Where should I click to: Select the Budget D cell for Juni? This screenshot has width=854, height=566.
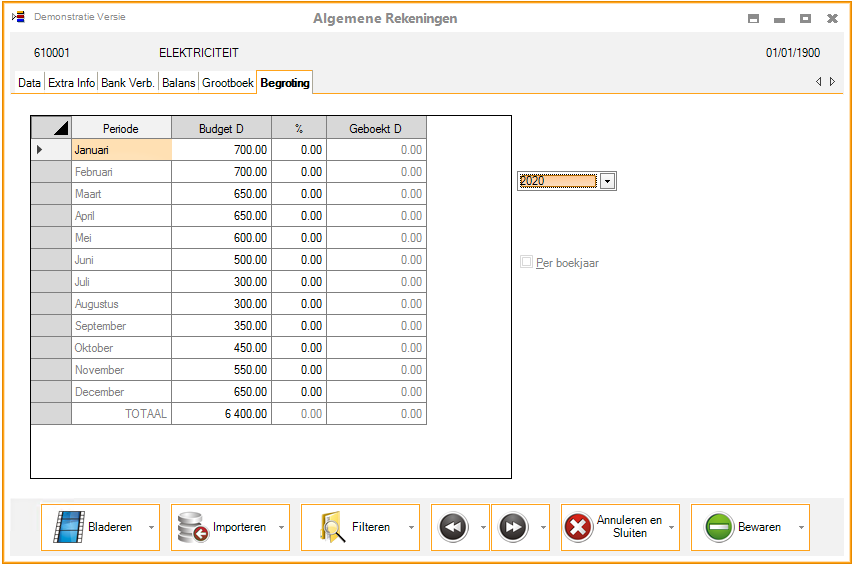tap(221, 260)
